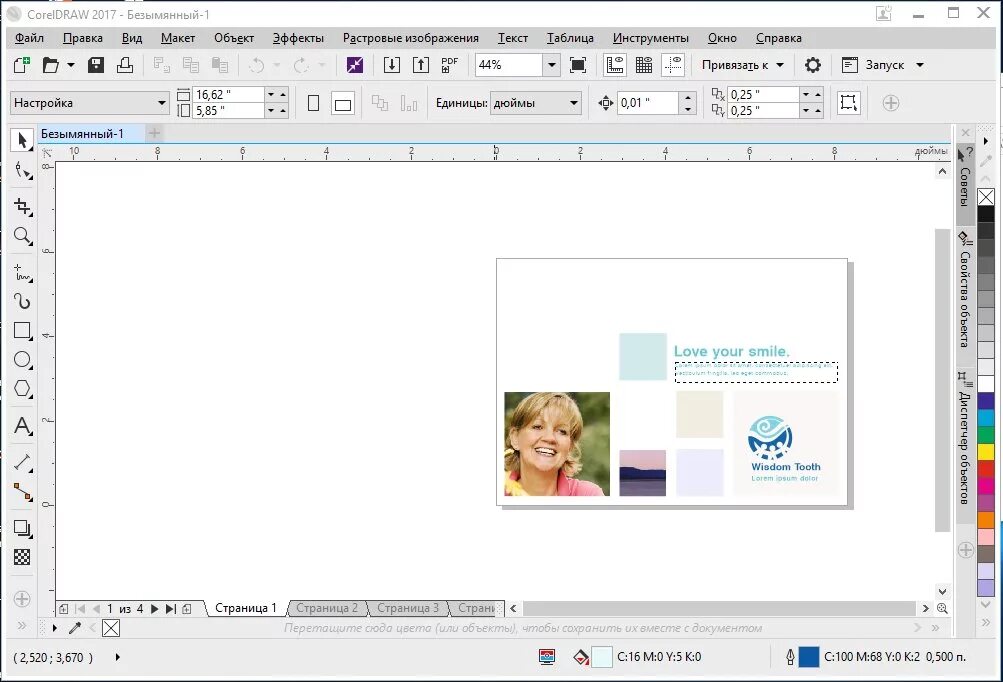
Task: Open the Макет menu
Action: 177,38
